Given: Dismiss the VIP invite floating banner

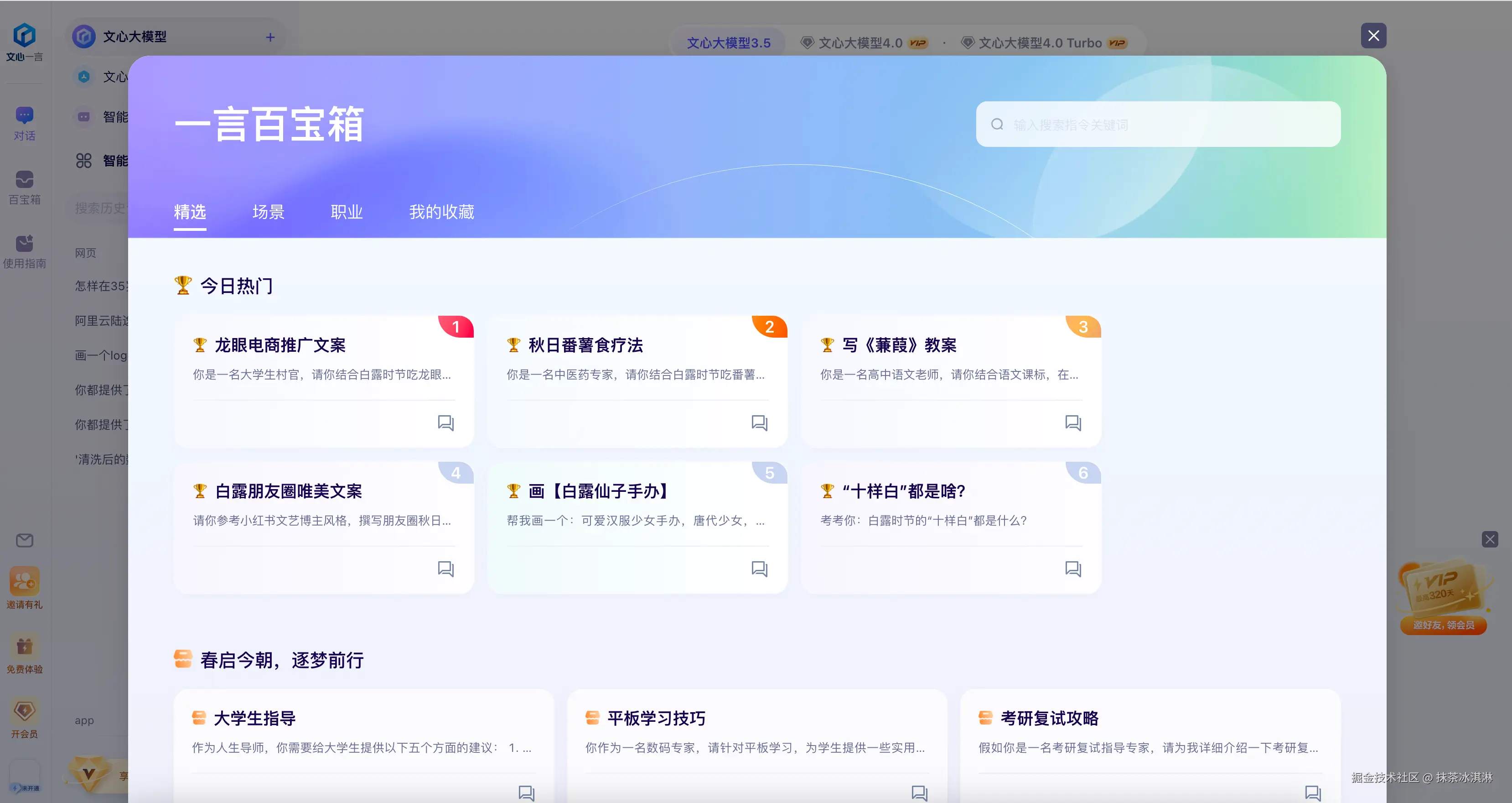Looking at the screenshot, I should 1490,539.
